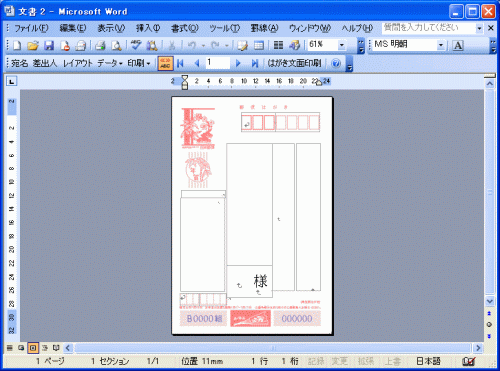Viewport: 500px width, 371px height.
Task: Go to the last record
Action: (255, 63)
